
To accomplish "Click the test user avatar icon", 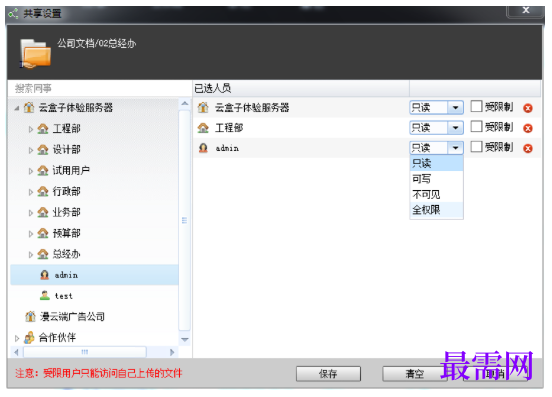I will pos(45,296).
